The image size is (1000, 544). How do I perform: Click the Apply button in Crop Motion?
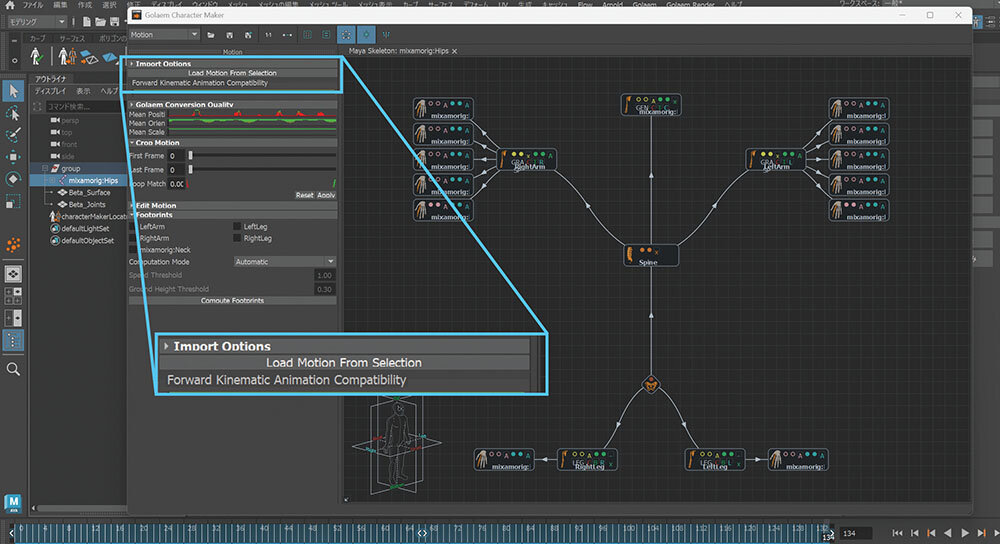(326, 195)
